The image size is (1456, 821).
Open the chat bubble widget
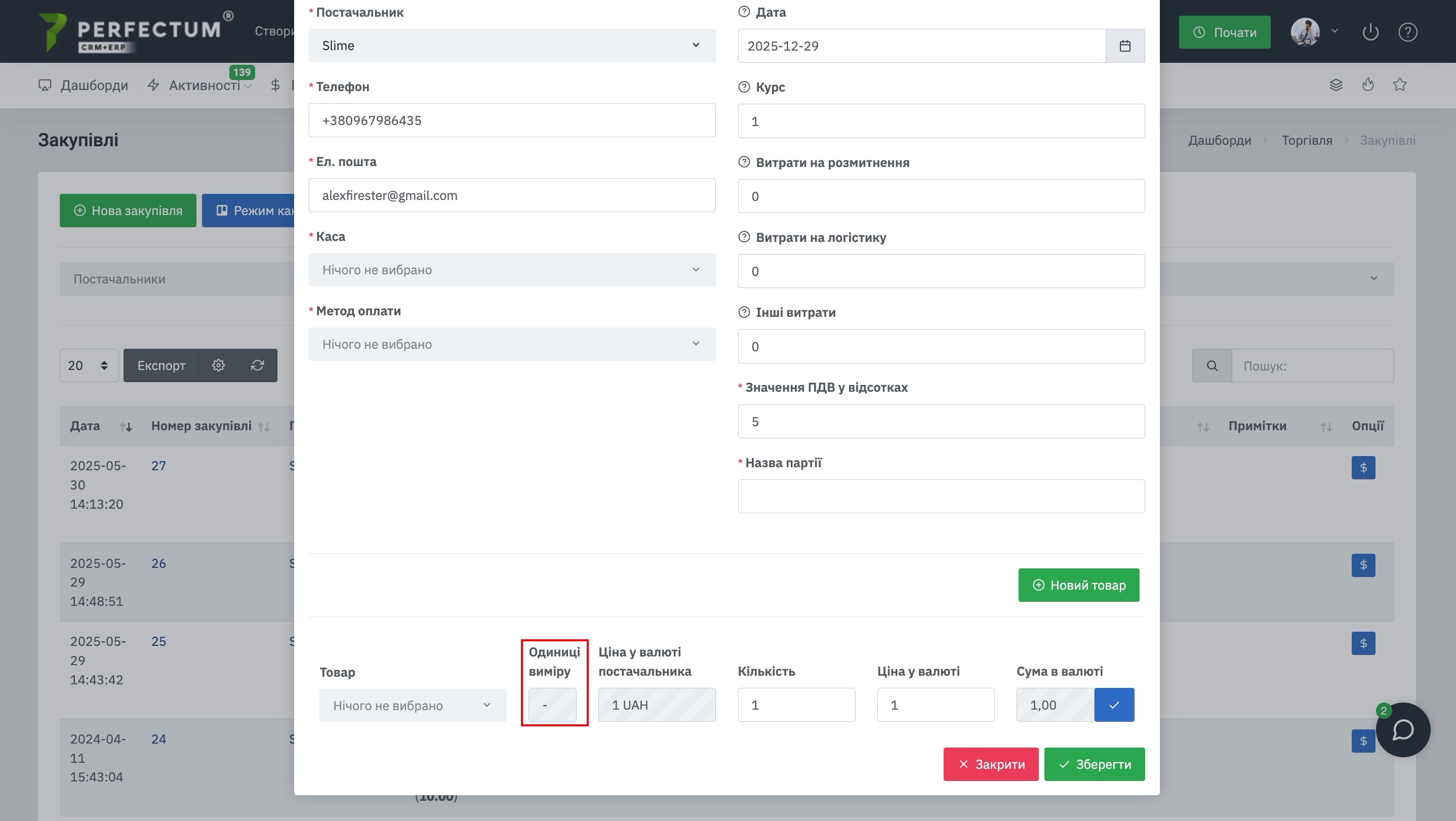(x=1403, y=729)
